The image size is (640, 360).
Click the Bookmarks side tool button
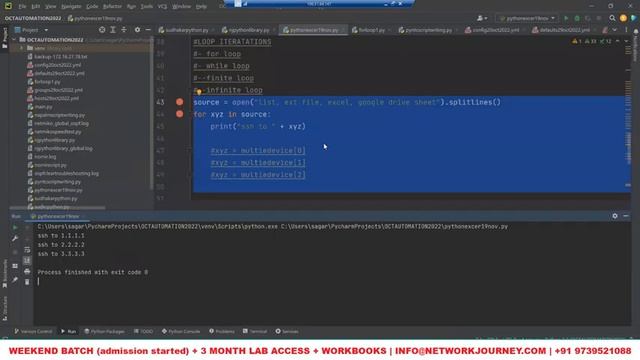pyautogui.click(x=4, y=273)
